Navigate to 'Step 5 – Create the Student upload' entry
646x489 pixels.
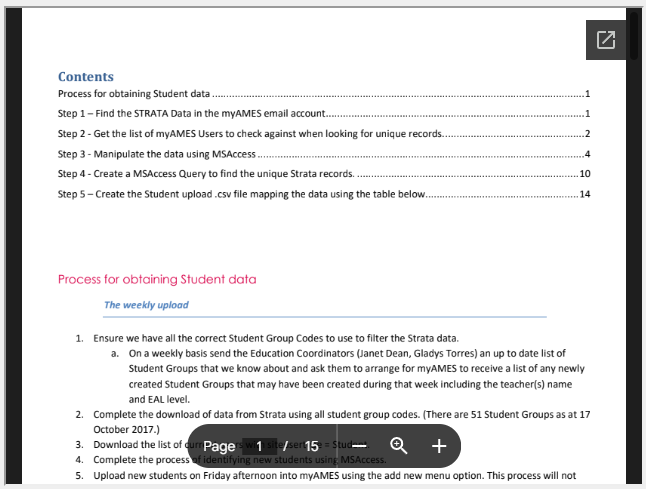[x=241, y=194]
